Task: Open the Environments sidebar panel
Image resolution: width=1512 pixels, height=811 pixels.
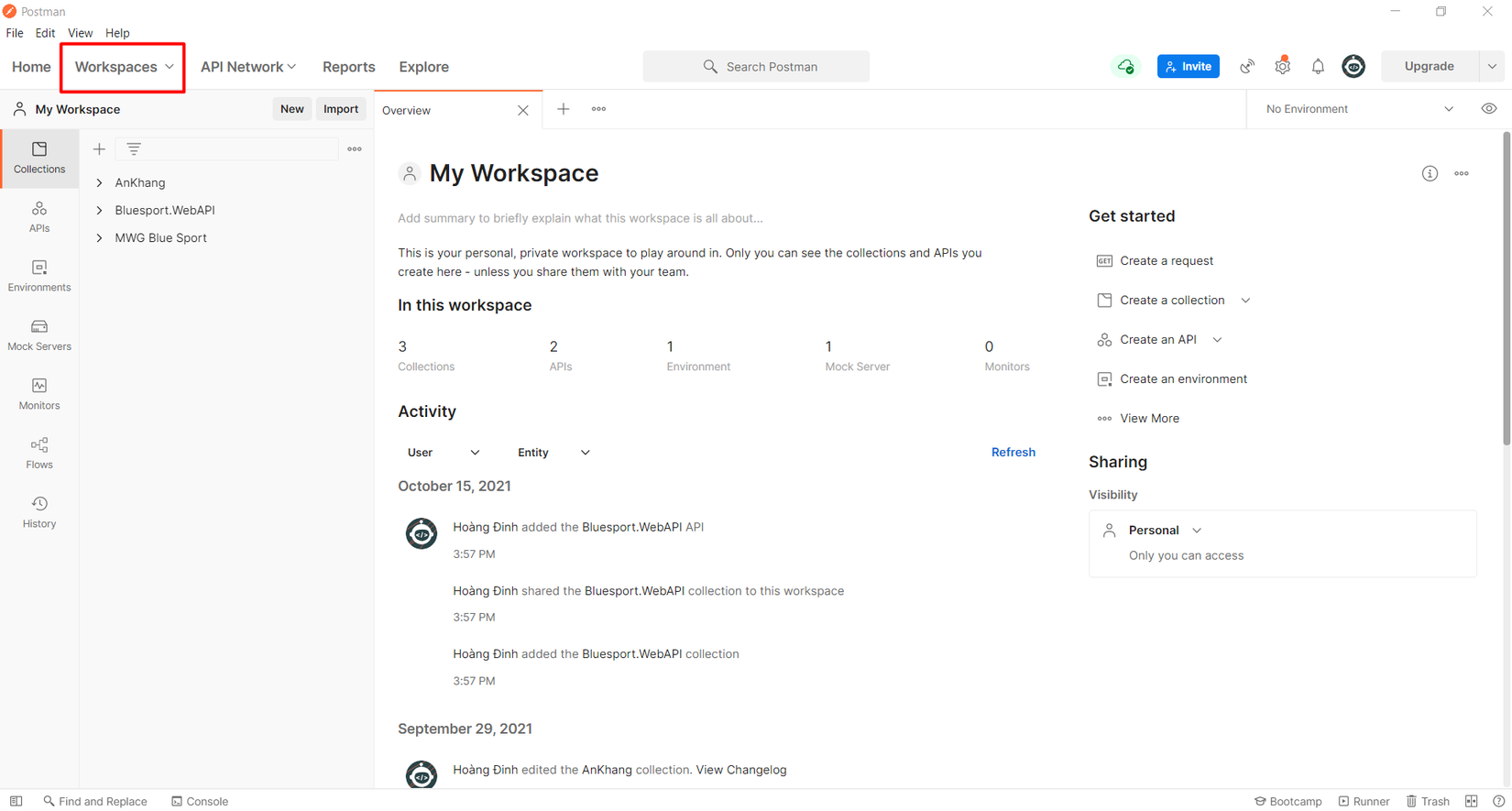Action: tap(39, 276)
